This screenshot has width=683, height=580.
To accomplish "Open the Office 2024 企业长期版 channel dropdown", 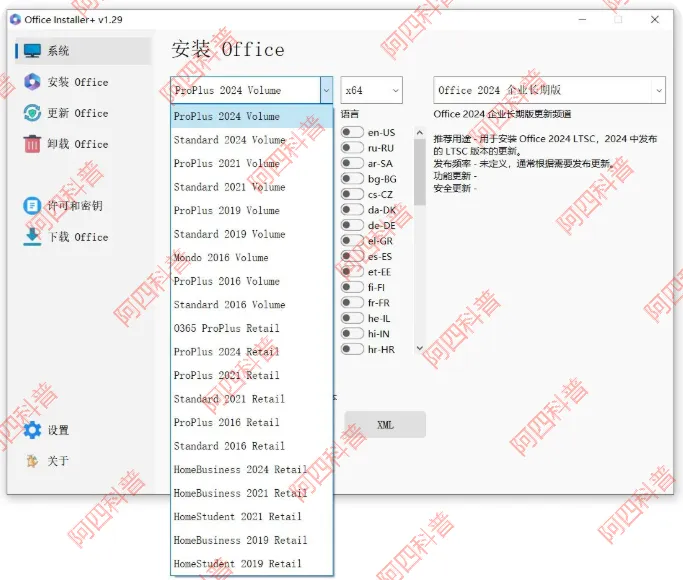I will coord(549,90).
